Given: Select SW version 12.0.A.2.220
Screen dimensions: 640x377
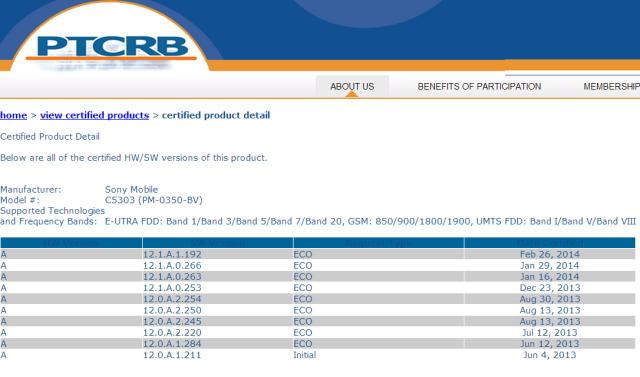Looking at the screenshot, I should (x=172, y=333).
